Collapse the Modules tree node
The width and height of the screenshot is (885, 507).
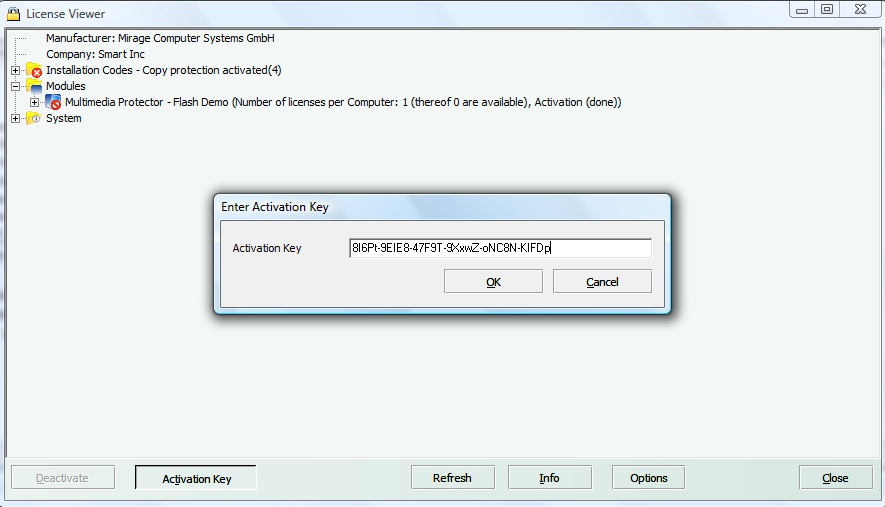point(15,87)
